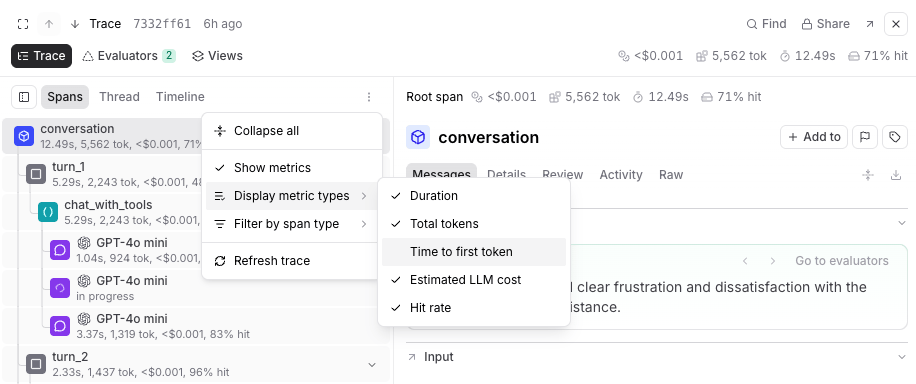916x384 pixels.
Task: Open Filter by span type submenu
Action: [x=292, y=224]
